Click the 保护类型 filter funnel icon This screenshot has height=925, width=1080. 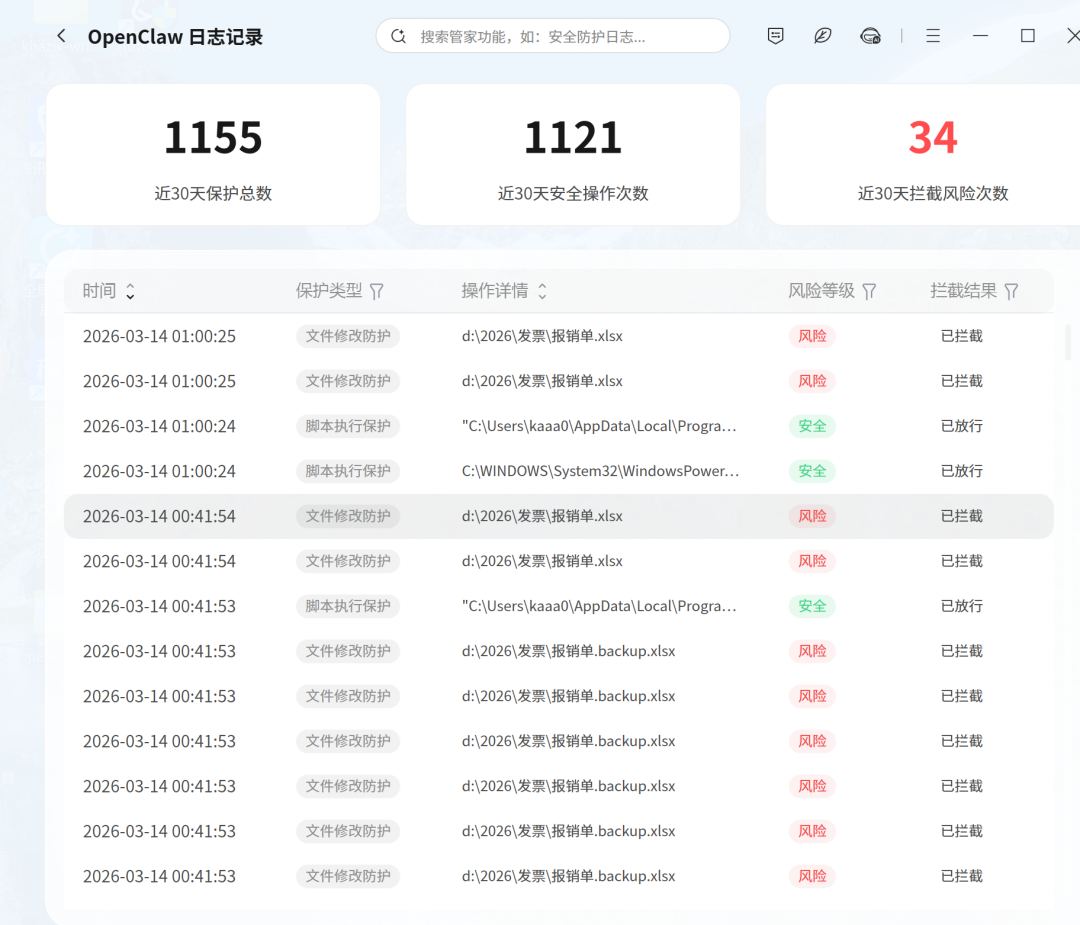377,290
